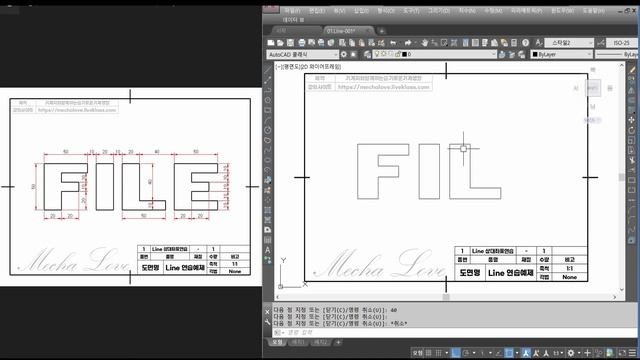
Task: Select the Revision Cloud tool
Action: pos(268,140)
